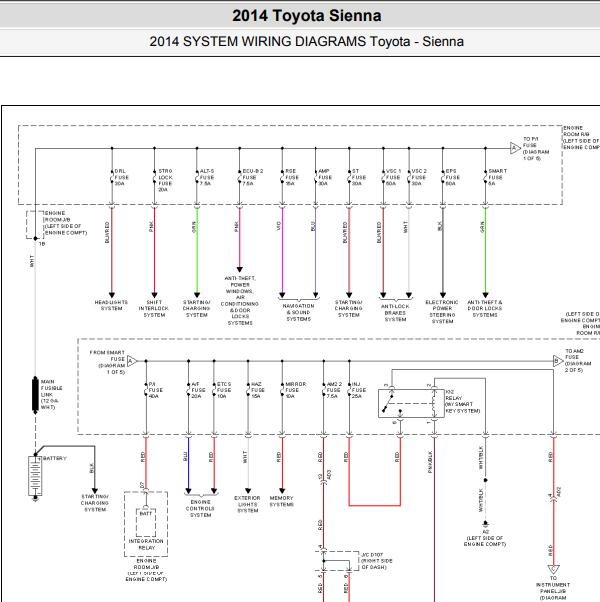This screenshot has width=600, height=602.
Task: Click the ECU-B 2 FUSE label
Action: pyautogui.click(x=253, y=177)
